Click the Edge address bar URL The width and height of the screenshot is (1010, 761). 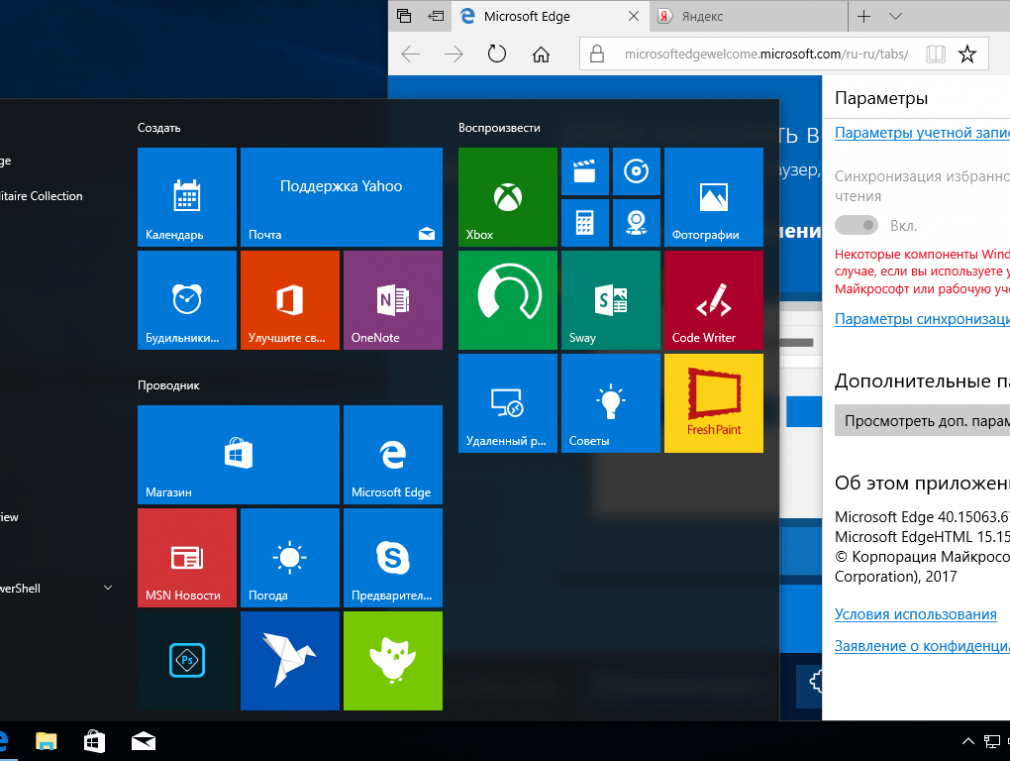tap(767, 54)
